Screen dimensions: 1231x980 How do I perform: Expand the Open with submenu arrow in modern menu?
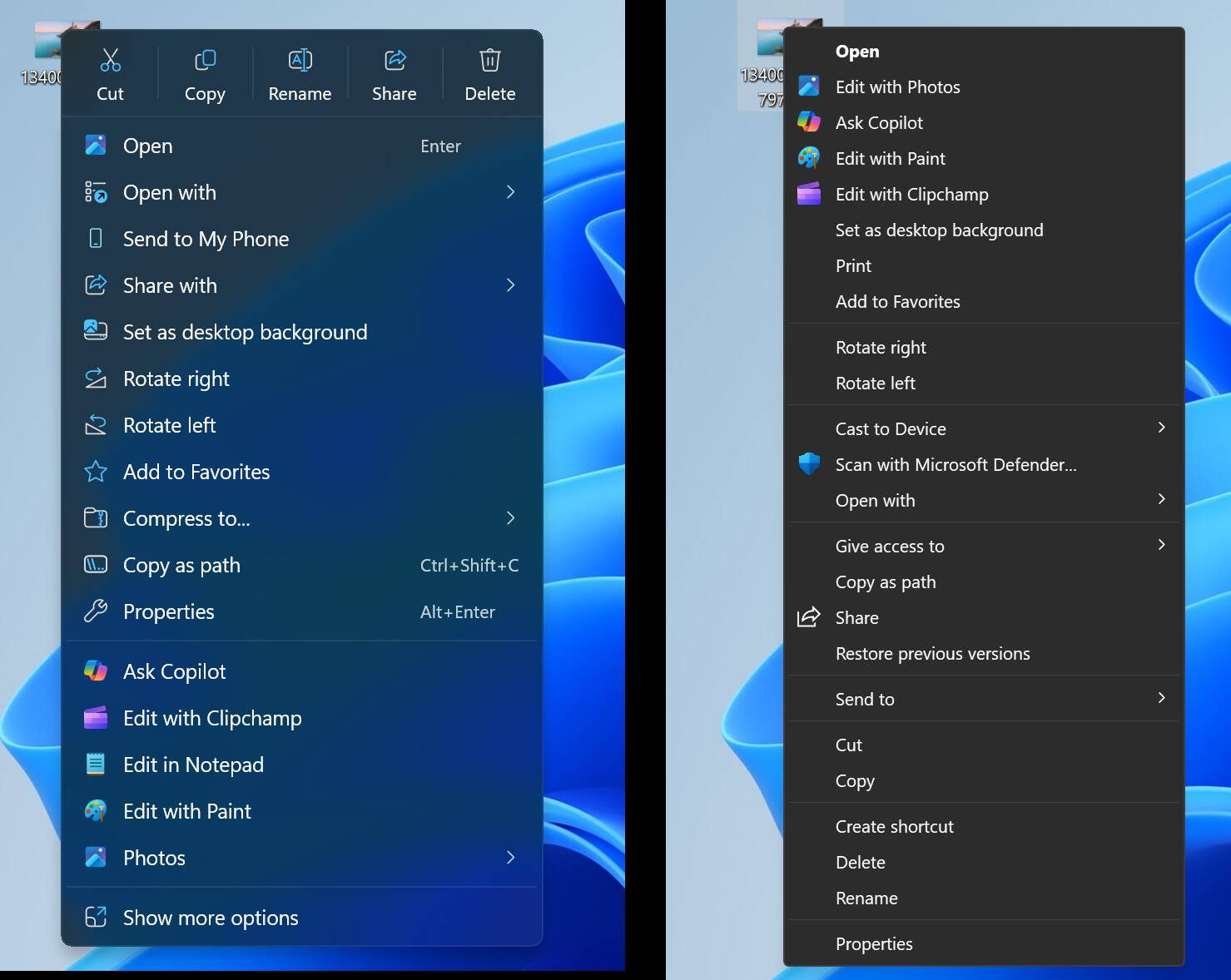click(510, 192)
